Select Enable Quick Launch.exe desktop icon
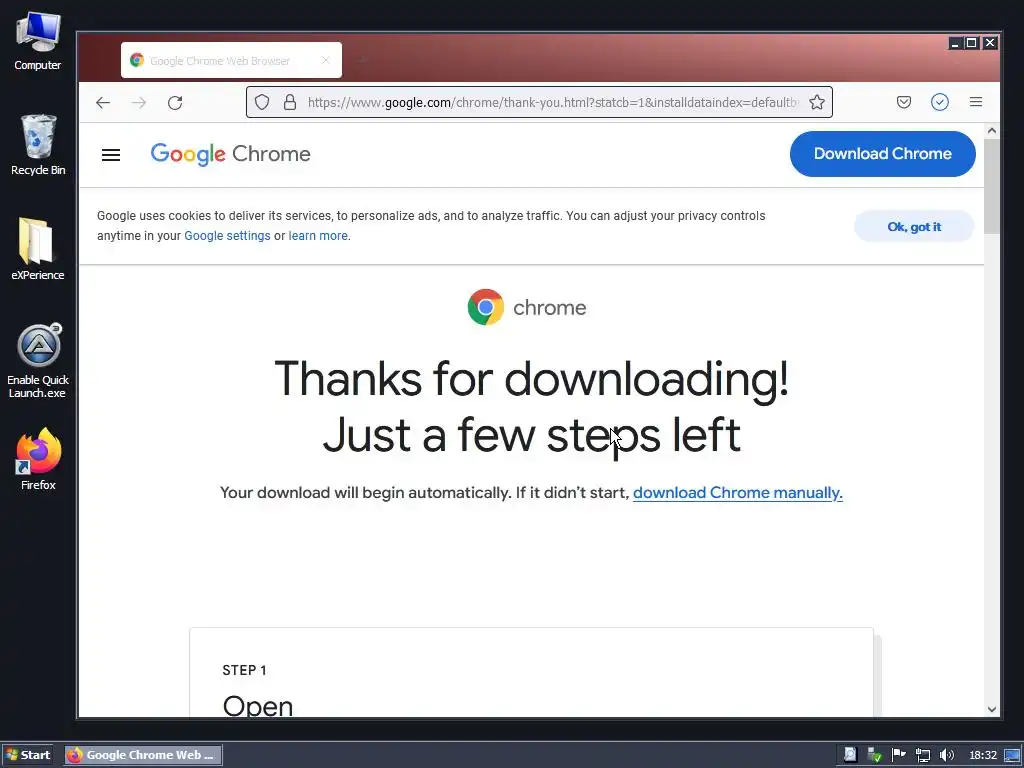The height and width of the screenshot is (768, 1024). coord(38,360)
